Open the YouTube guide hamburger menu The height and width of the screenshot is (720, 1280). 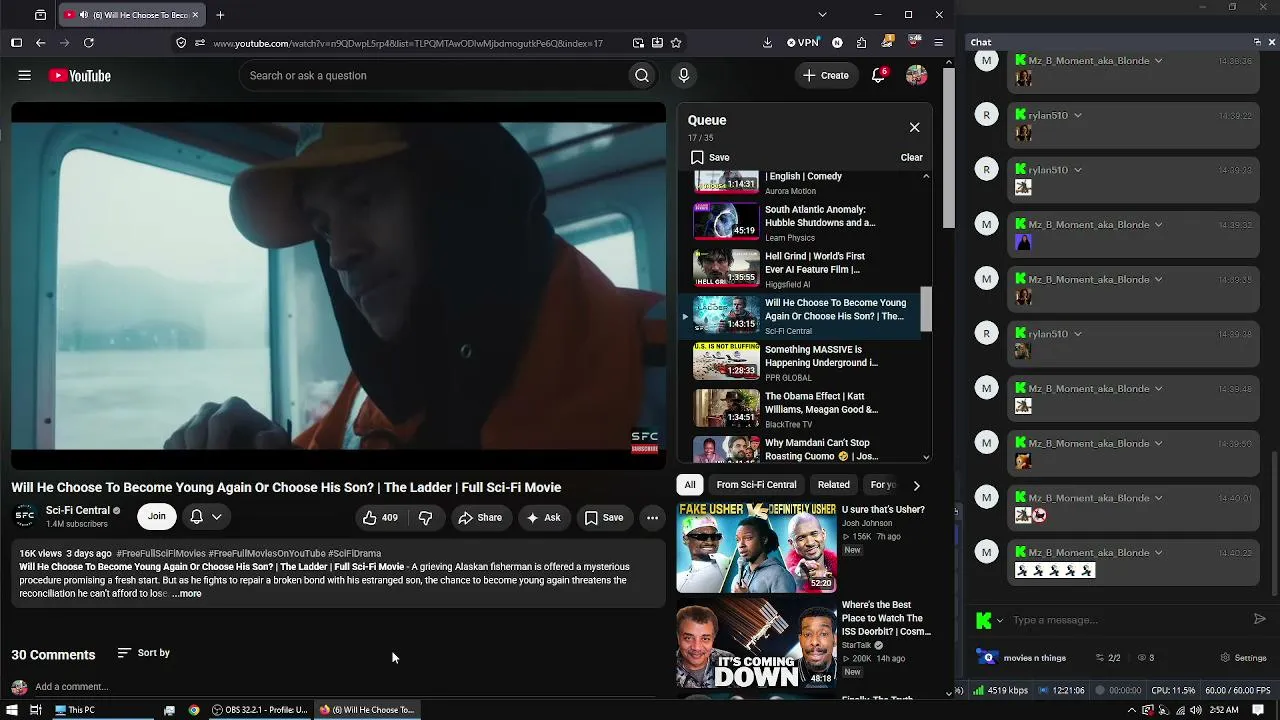(25, 76)
